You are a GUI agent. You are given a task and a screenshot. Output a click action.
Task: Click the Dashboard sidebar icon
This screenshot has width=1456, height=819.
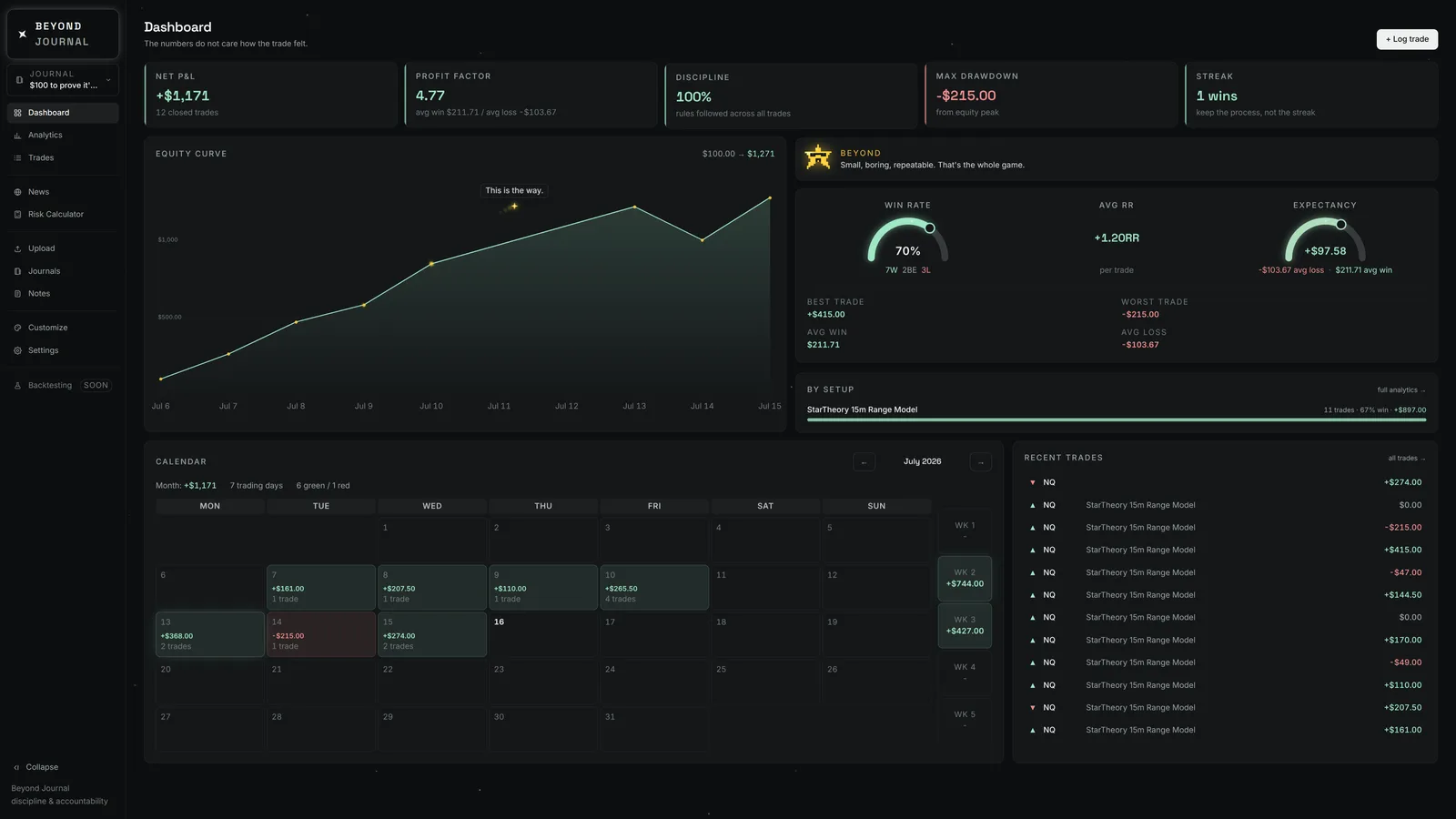[17, 113]
